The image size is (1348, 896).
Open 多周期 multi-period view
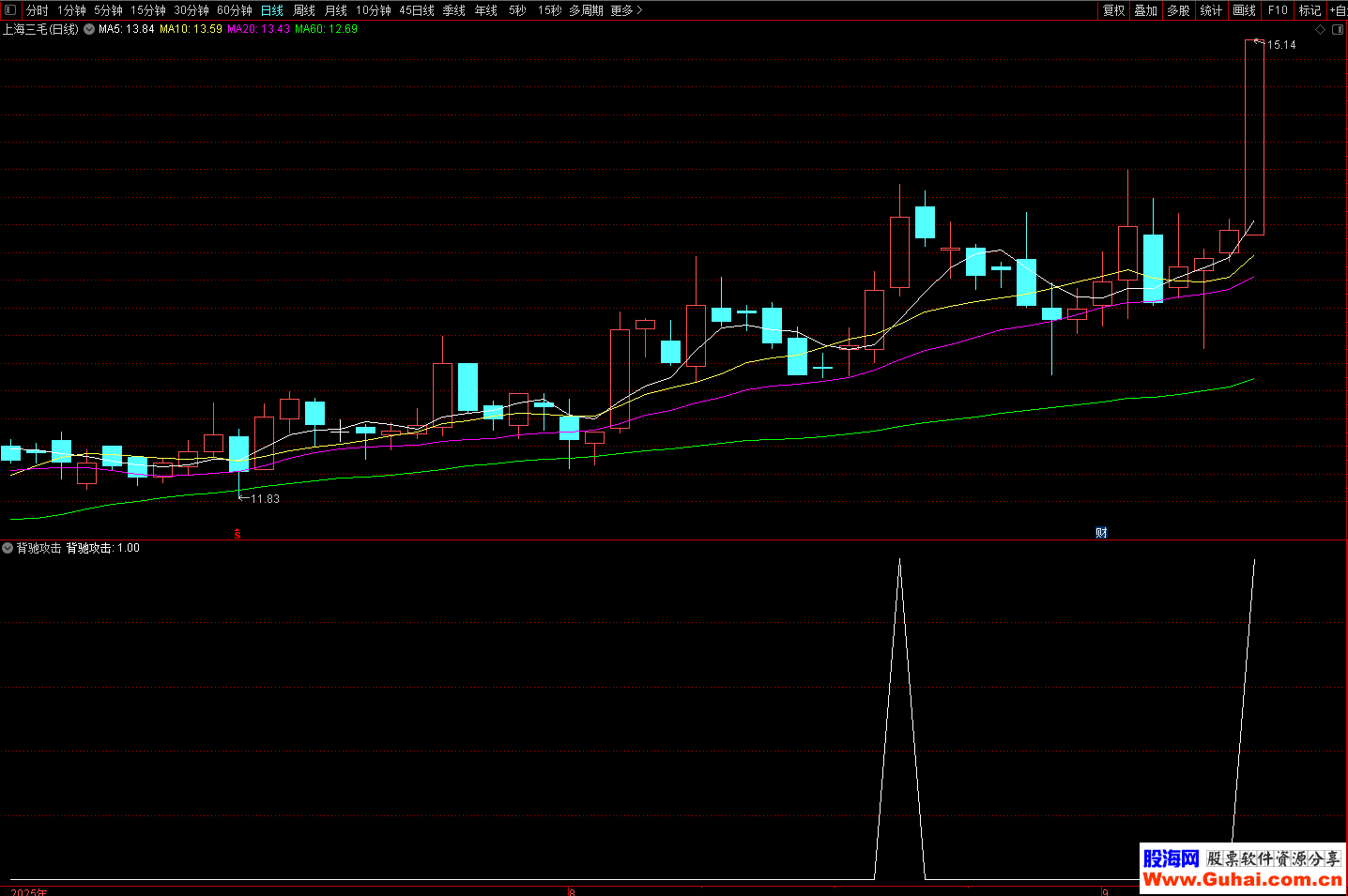pos(587,10)
